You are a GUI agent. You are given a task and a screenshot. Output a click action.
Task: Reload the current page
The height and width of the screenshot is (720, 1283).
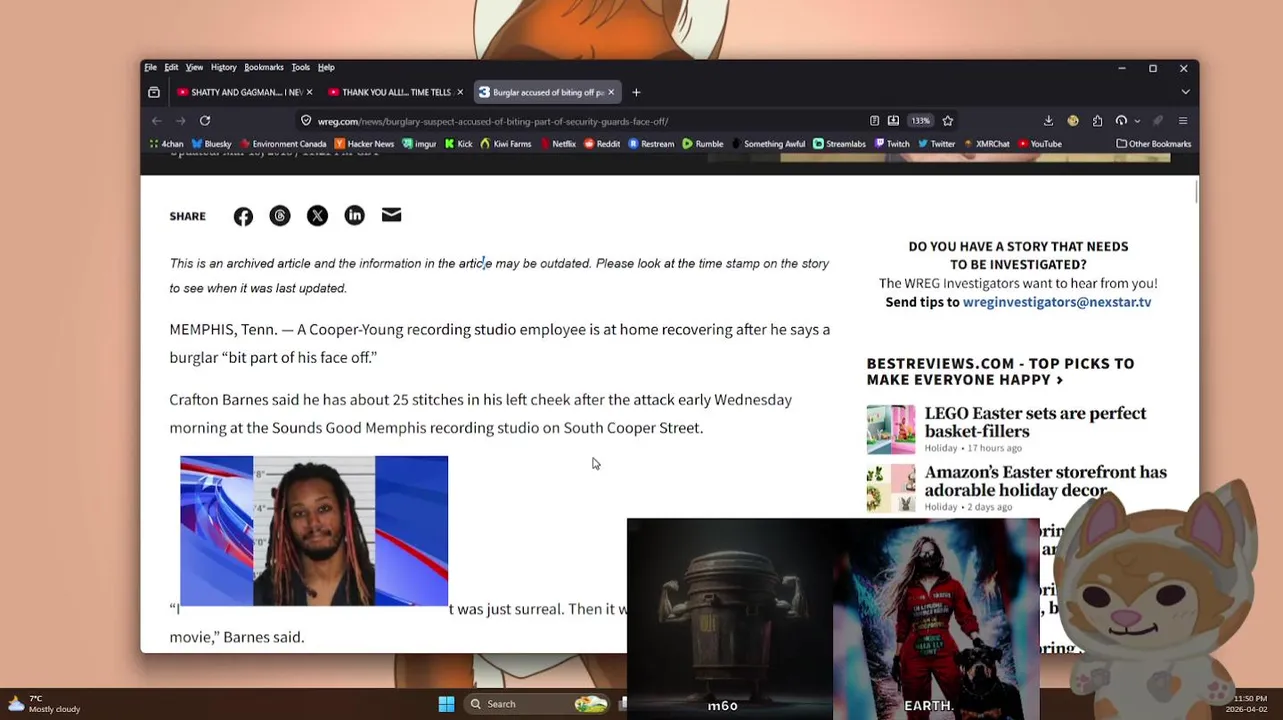[205, 121]
